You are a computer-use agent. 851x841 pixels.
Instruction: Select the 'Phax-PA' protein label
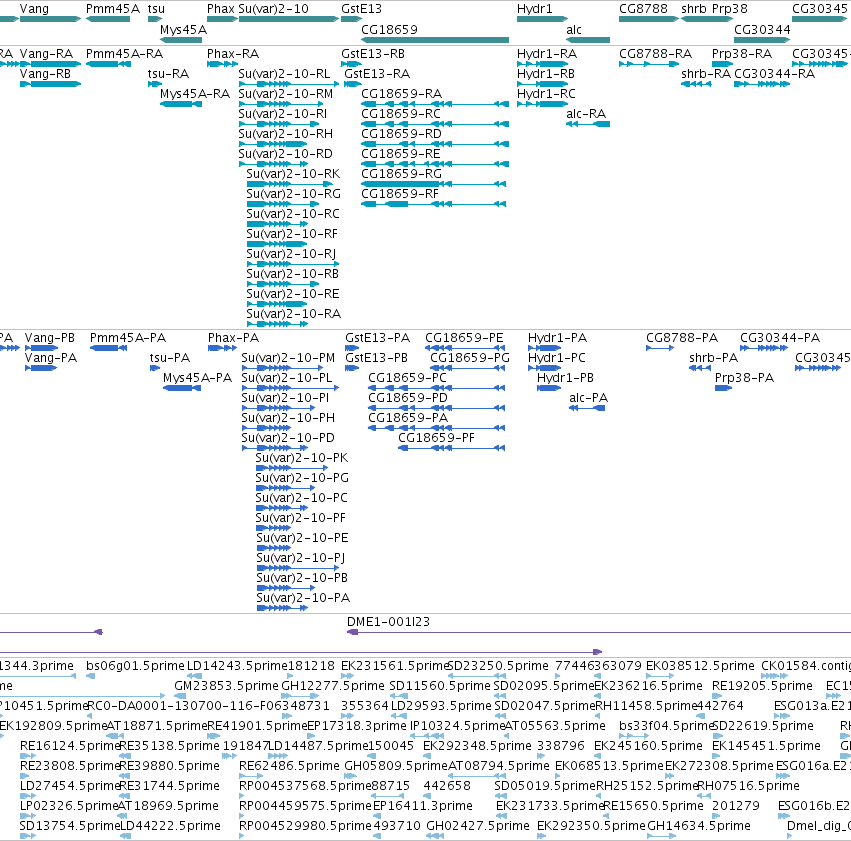233,338
